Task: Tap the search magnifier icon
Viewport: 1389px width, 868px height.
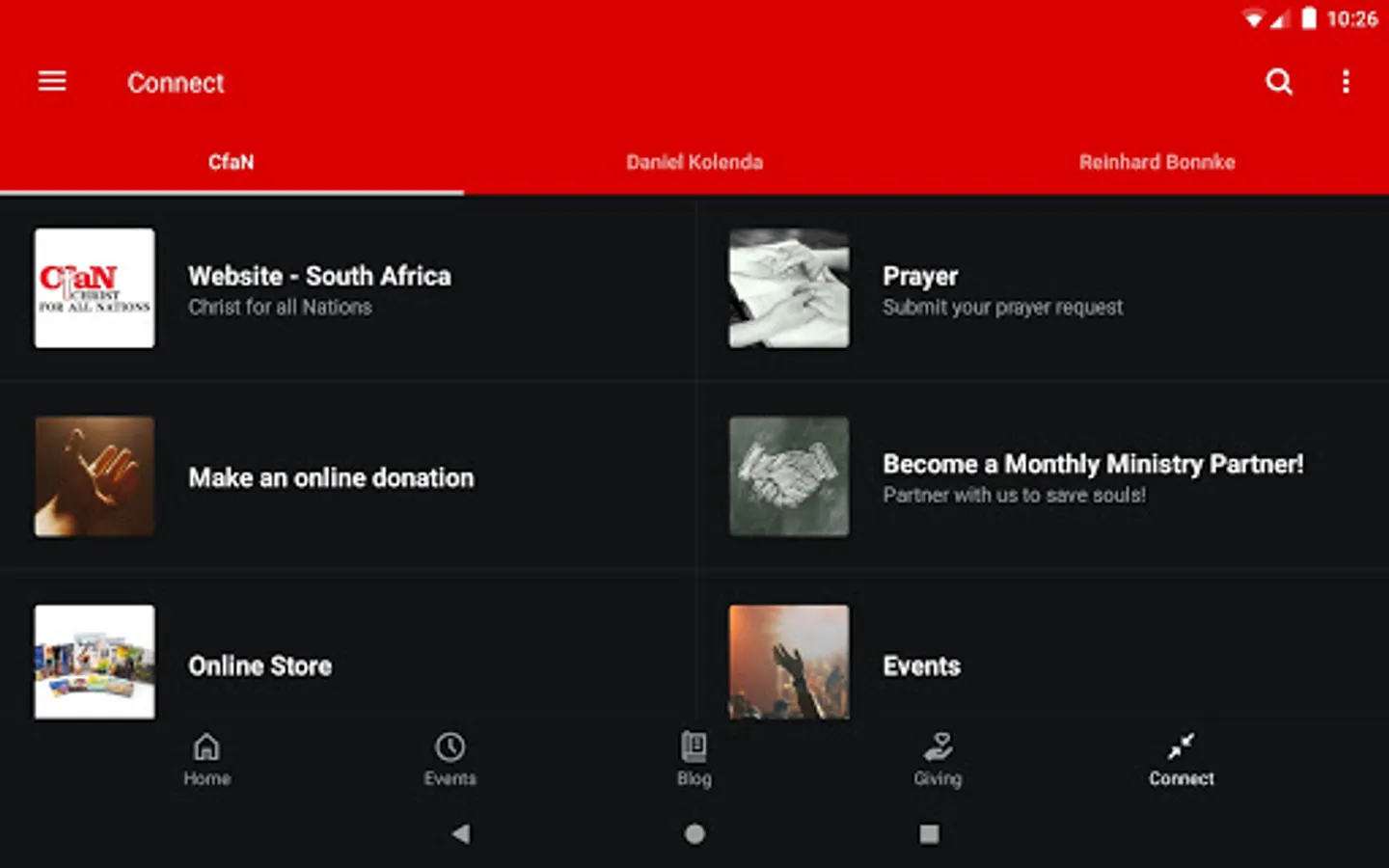Action: click(x=1279, y=82)
